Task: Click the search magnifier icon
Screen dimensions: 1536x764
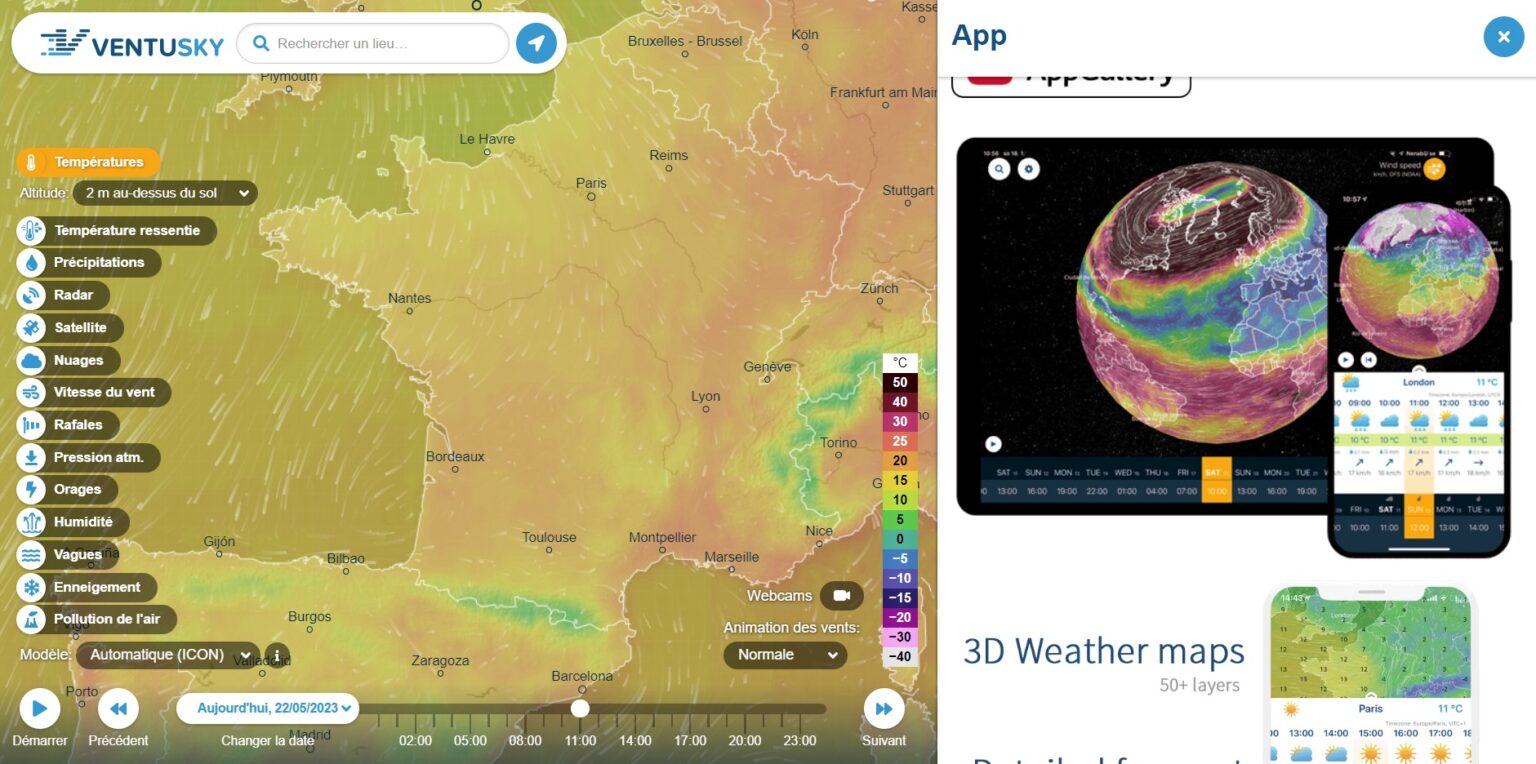Action: pyautogui.click(x=261, y=44)
